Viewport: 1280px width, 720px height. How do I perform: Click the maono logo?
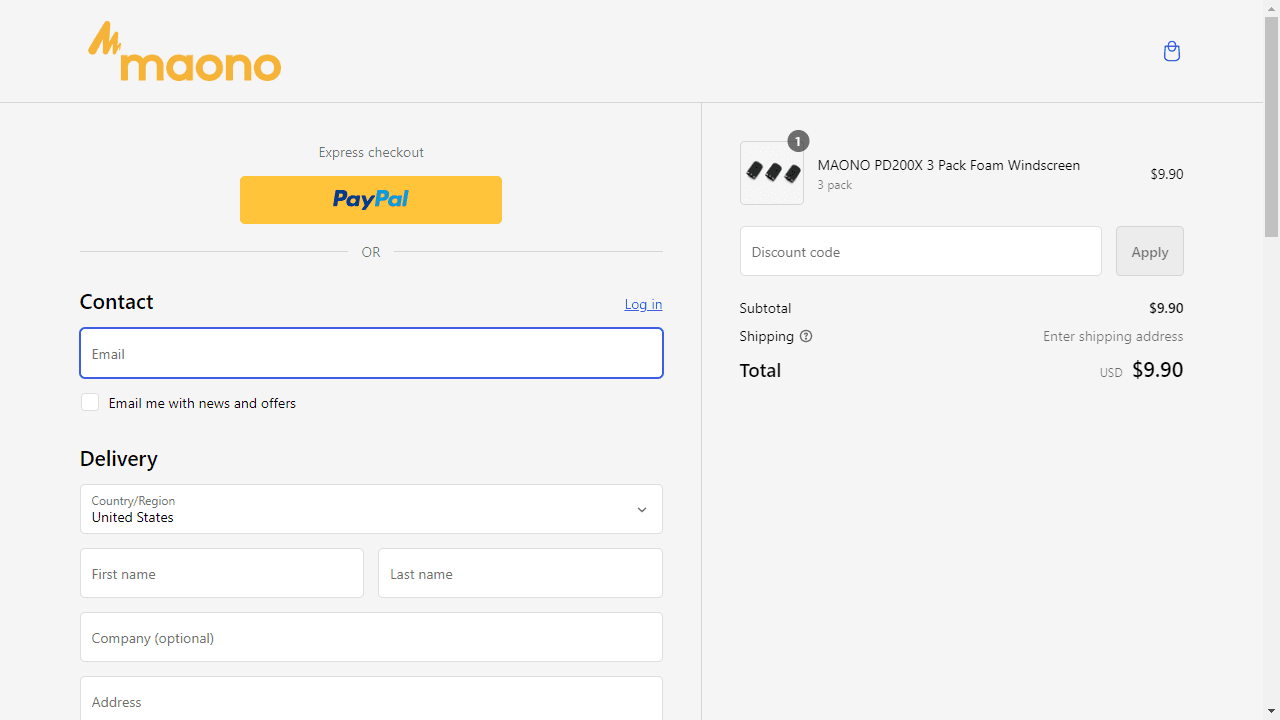pyautogui.click(x=184, y=51)
